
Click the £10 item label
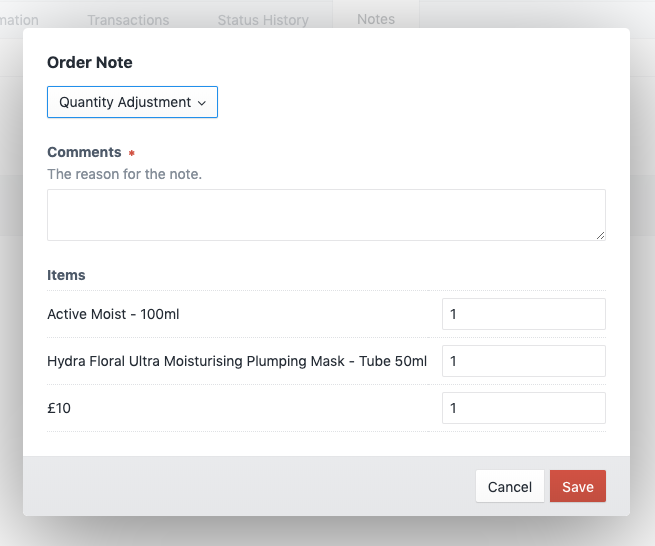pyautogui.click(x=59, y=408)
